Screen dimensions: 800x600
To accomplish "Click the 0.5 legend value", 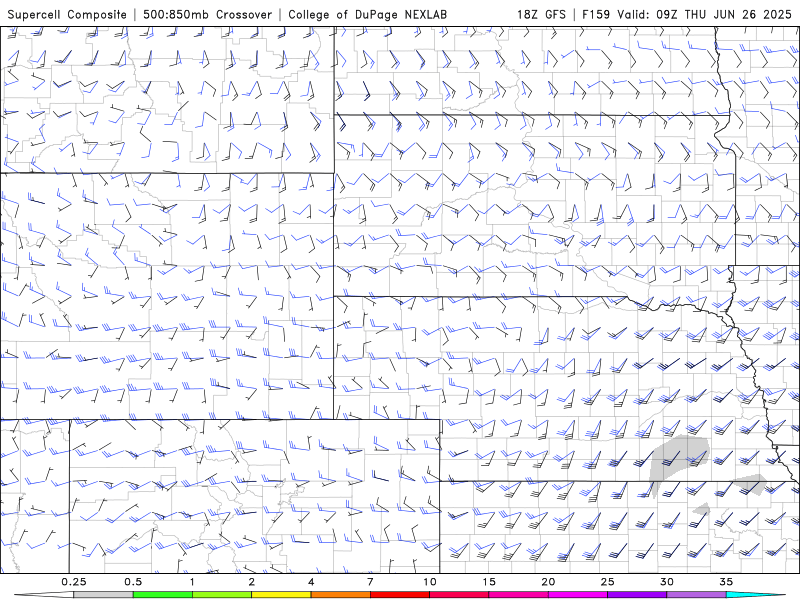I will (133, 582).
